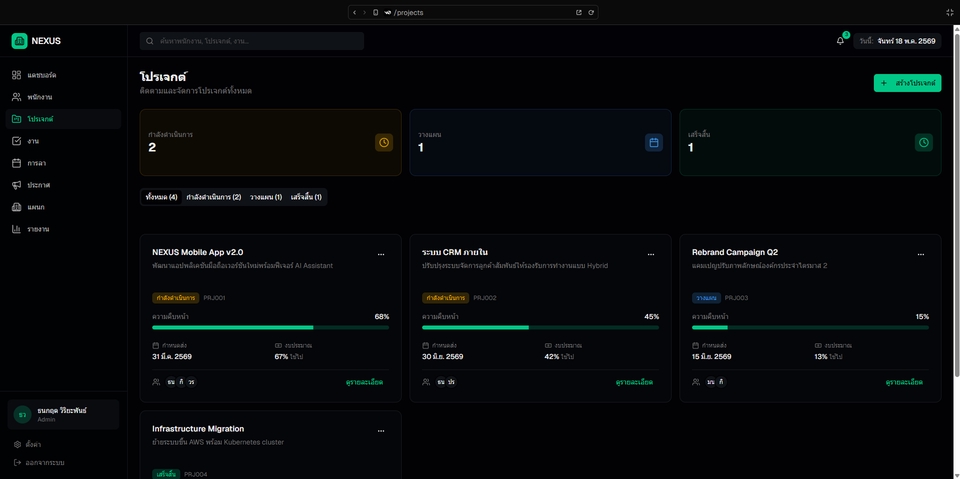Click the เสร็จสิ้น badge on Infrastructure Migration card
The height and width of the screenshot is (479, 960).
(167, 475)
